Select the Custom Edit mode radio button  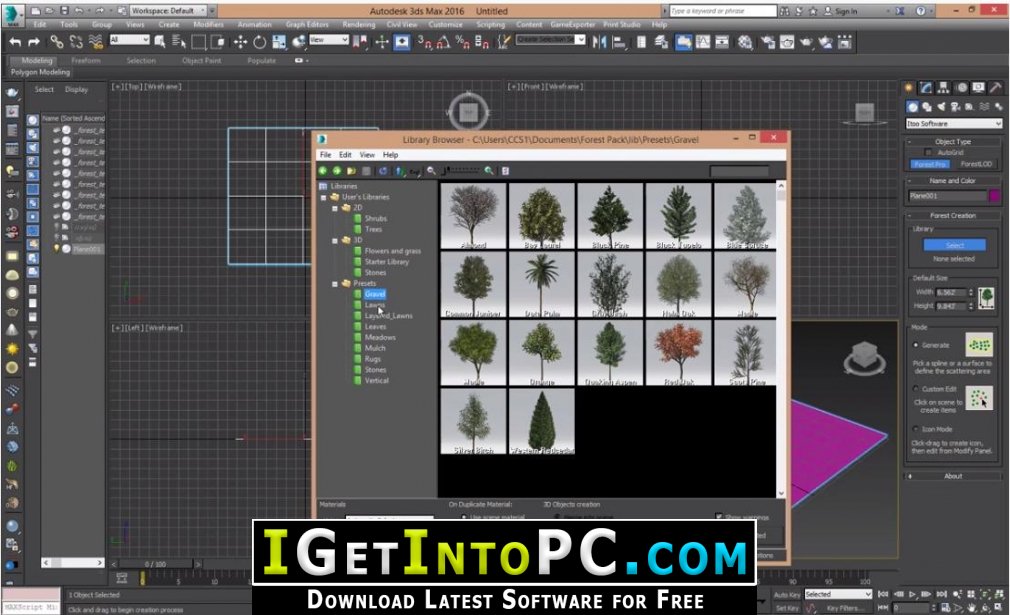pos(916,389)
